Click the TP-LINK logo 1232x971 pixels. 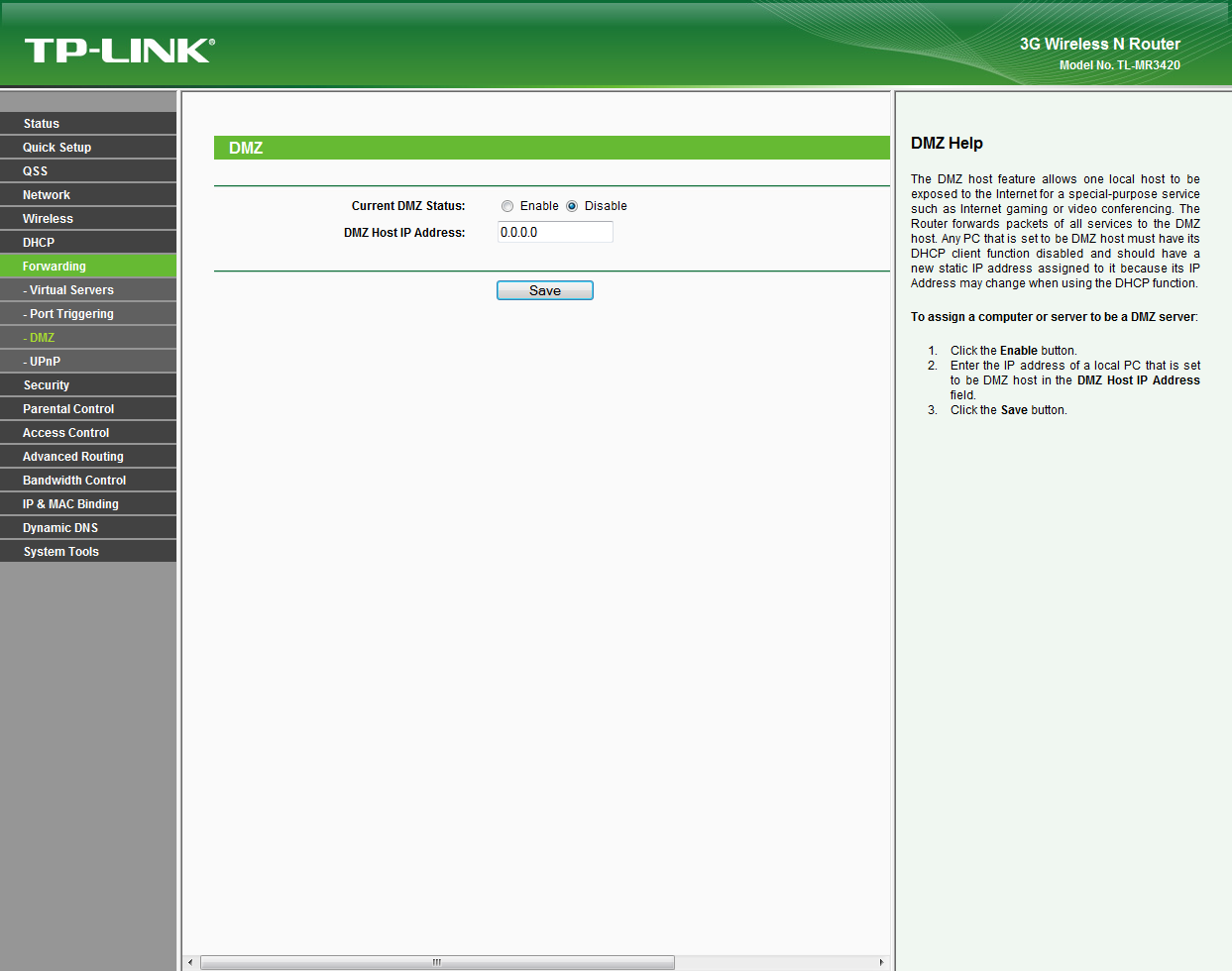point(119,51)
